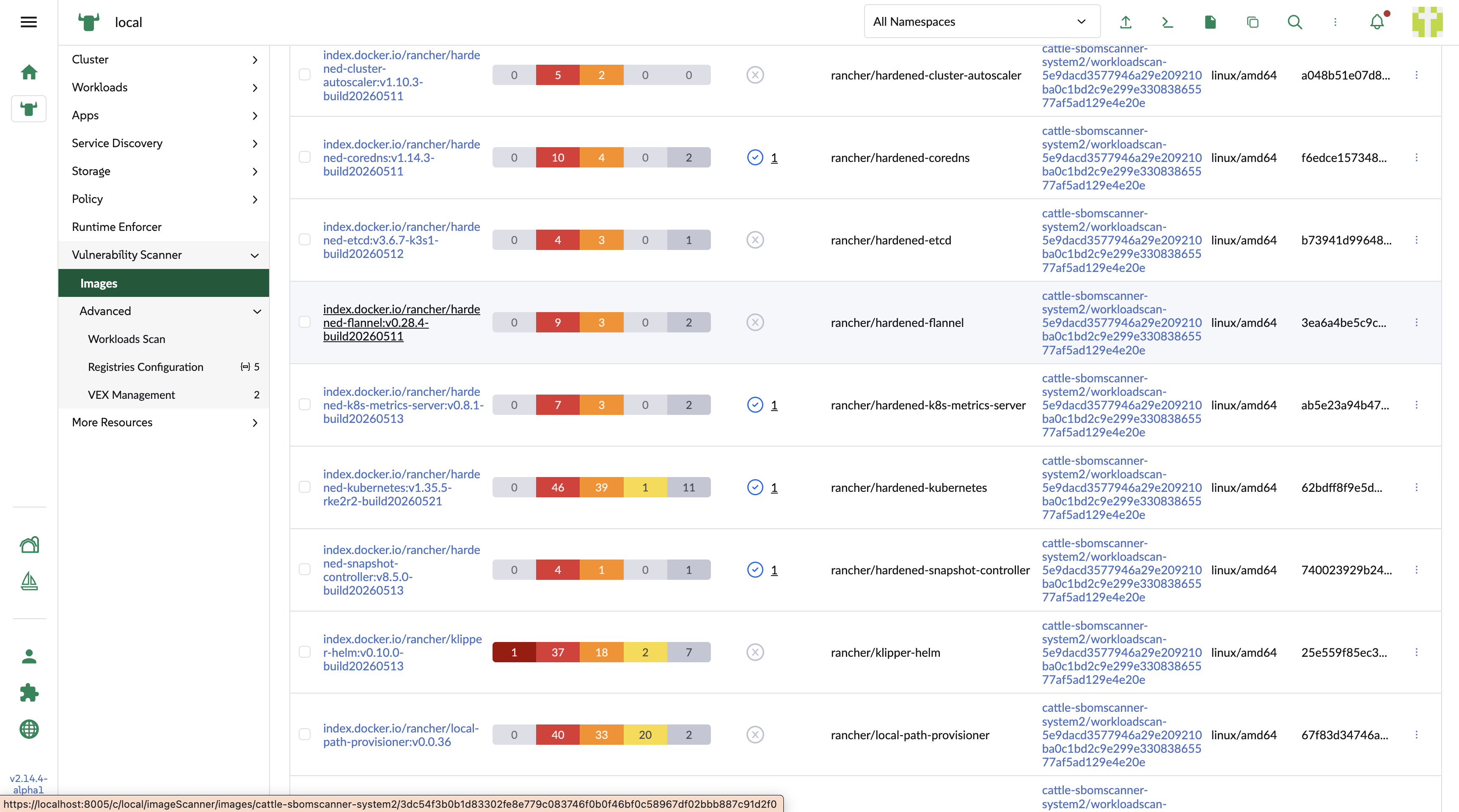Image resolution: width=1459 pixels, height=812 pixels.
Task: Select the hardened-cluster-autoscaler row checkbox
Action: pyautogui.click(x=305, y=75)
